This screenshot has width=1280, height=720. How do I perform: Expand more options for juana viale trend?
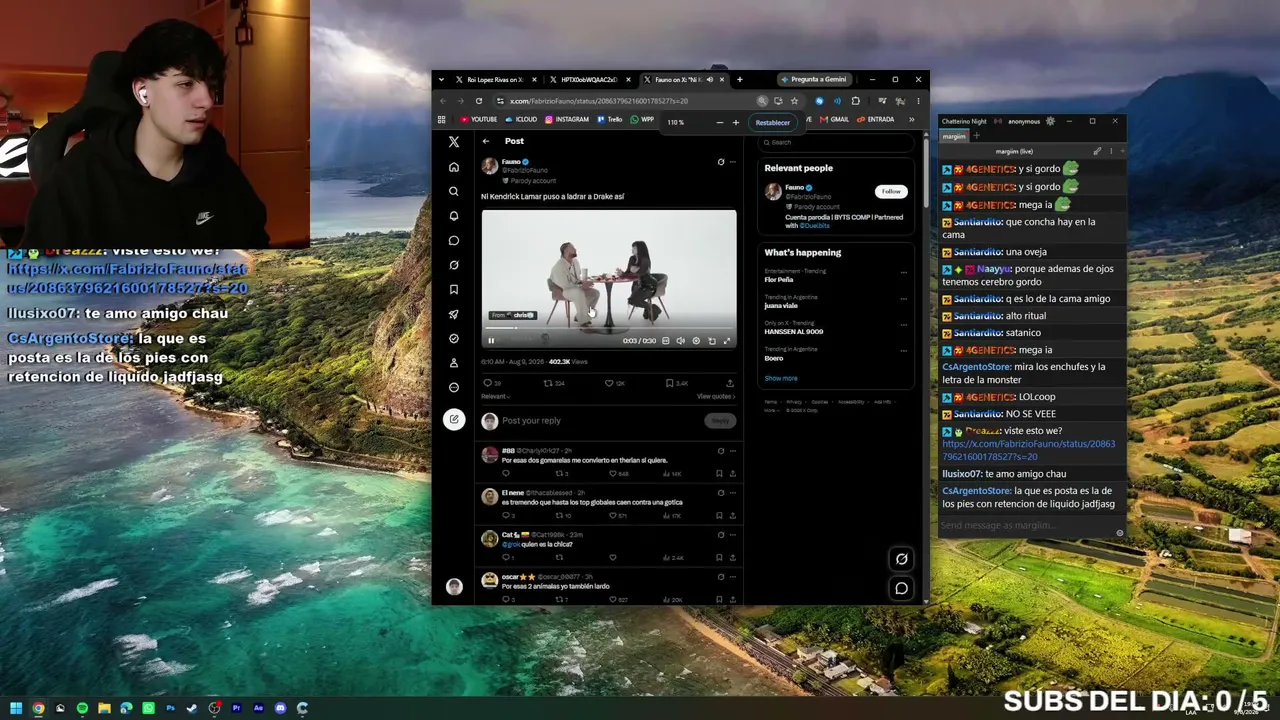(x=903, y=299)
